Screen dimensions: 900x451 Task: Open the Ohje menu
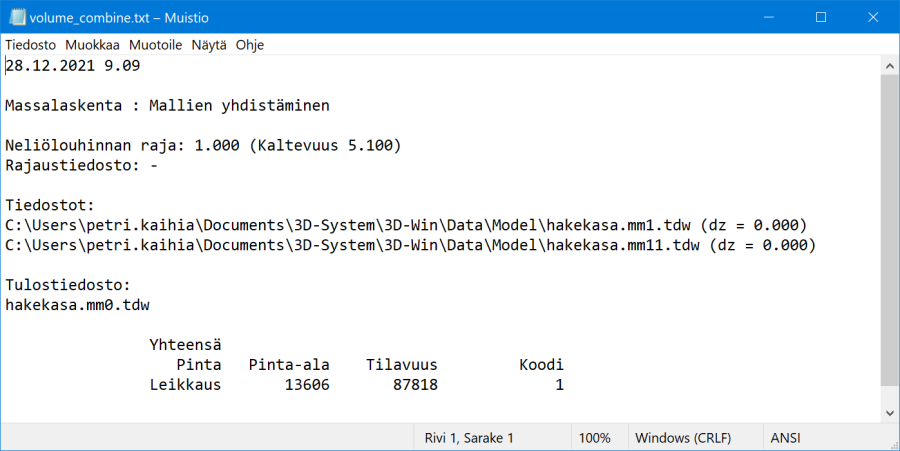(x=250, y=45)
